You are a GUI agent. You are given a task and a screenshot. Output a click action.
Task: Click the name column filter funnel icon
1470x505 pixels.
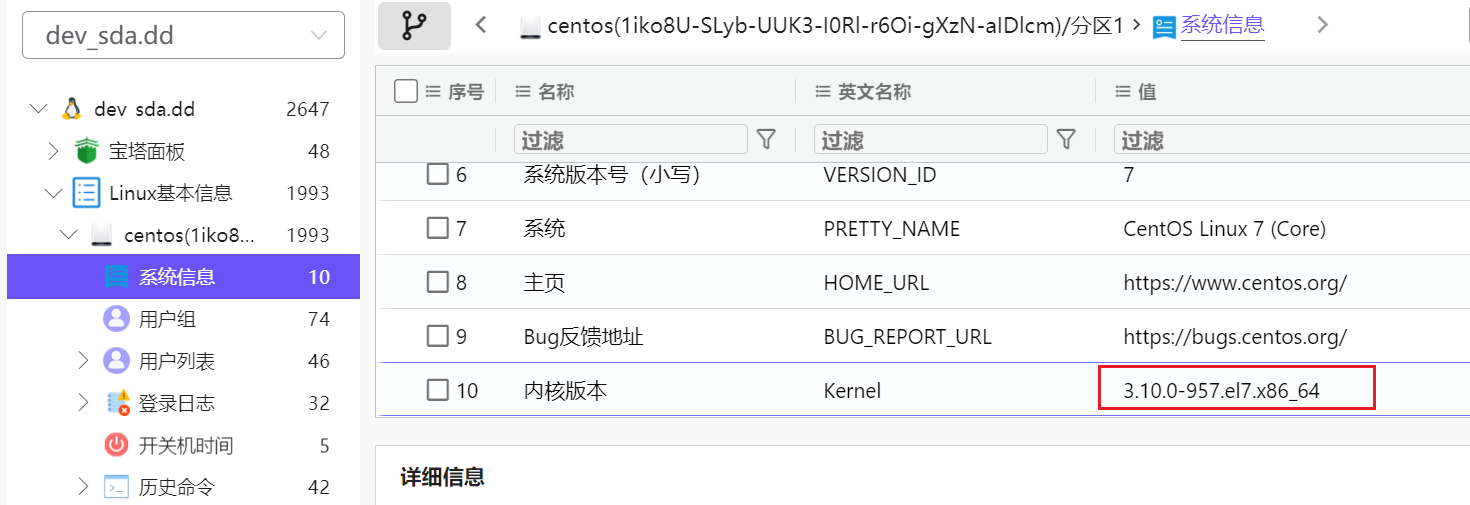[x=766, y=140]
